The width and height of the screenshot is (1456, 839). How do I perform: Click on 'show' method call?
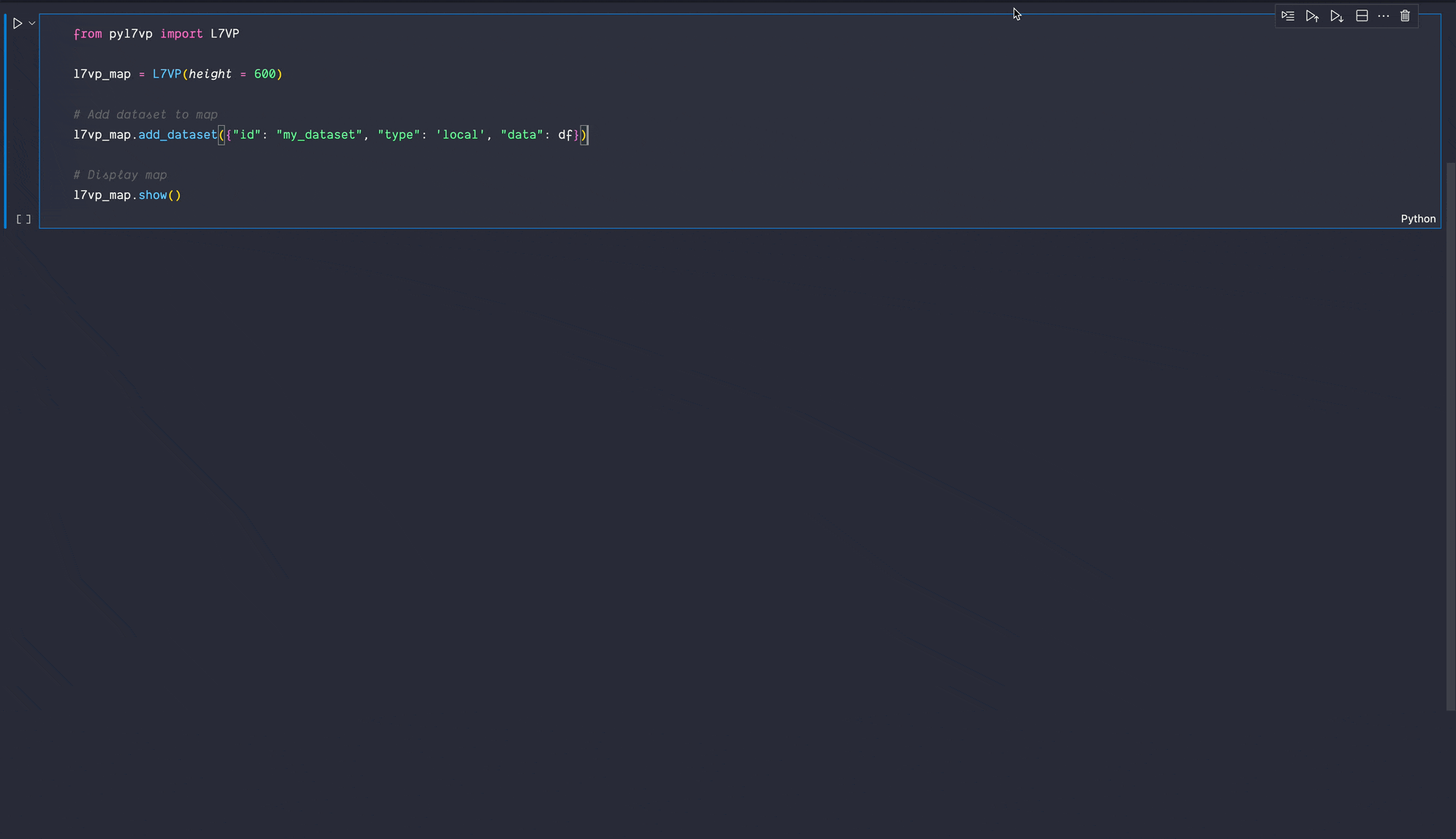[x=153, y=195]
